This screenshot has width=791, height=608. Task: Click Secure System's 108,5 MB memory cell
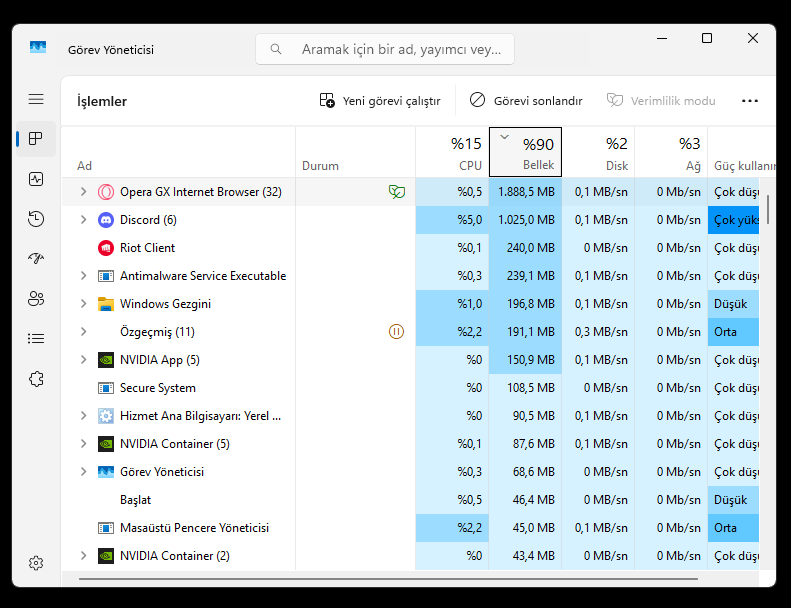525,388
